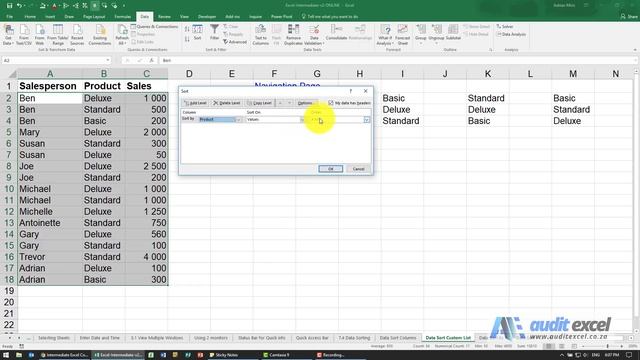Click the Save icon in the quick access toolbar
640x360 pixels.
[9, 6]
